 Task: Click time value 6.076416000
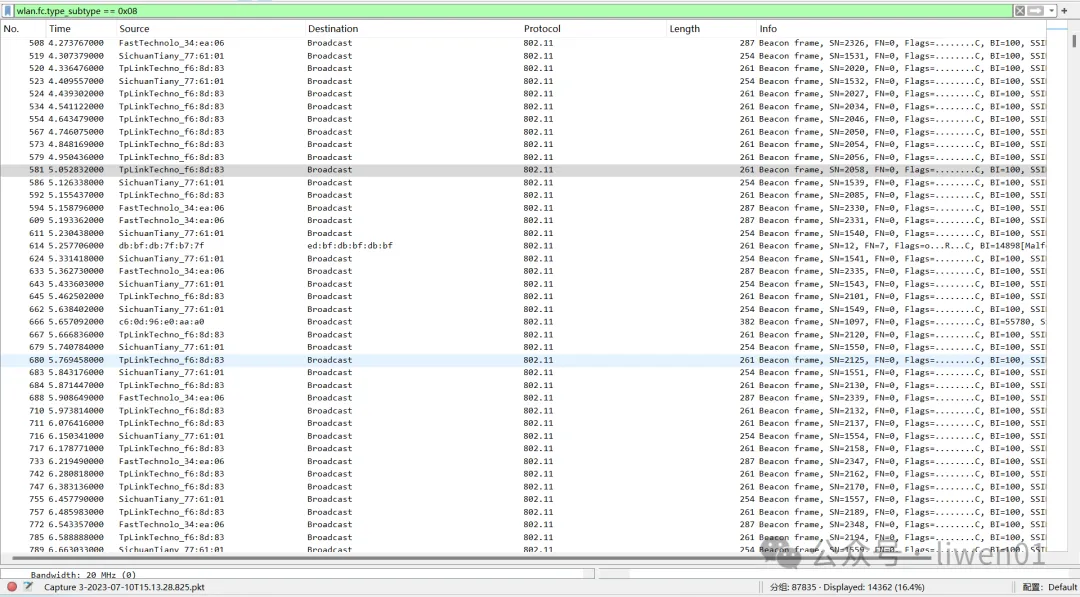tap(76, 423)
